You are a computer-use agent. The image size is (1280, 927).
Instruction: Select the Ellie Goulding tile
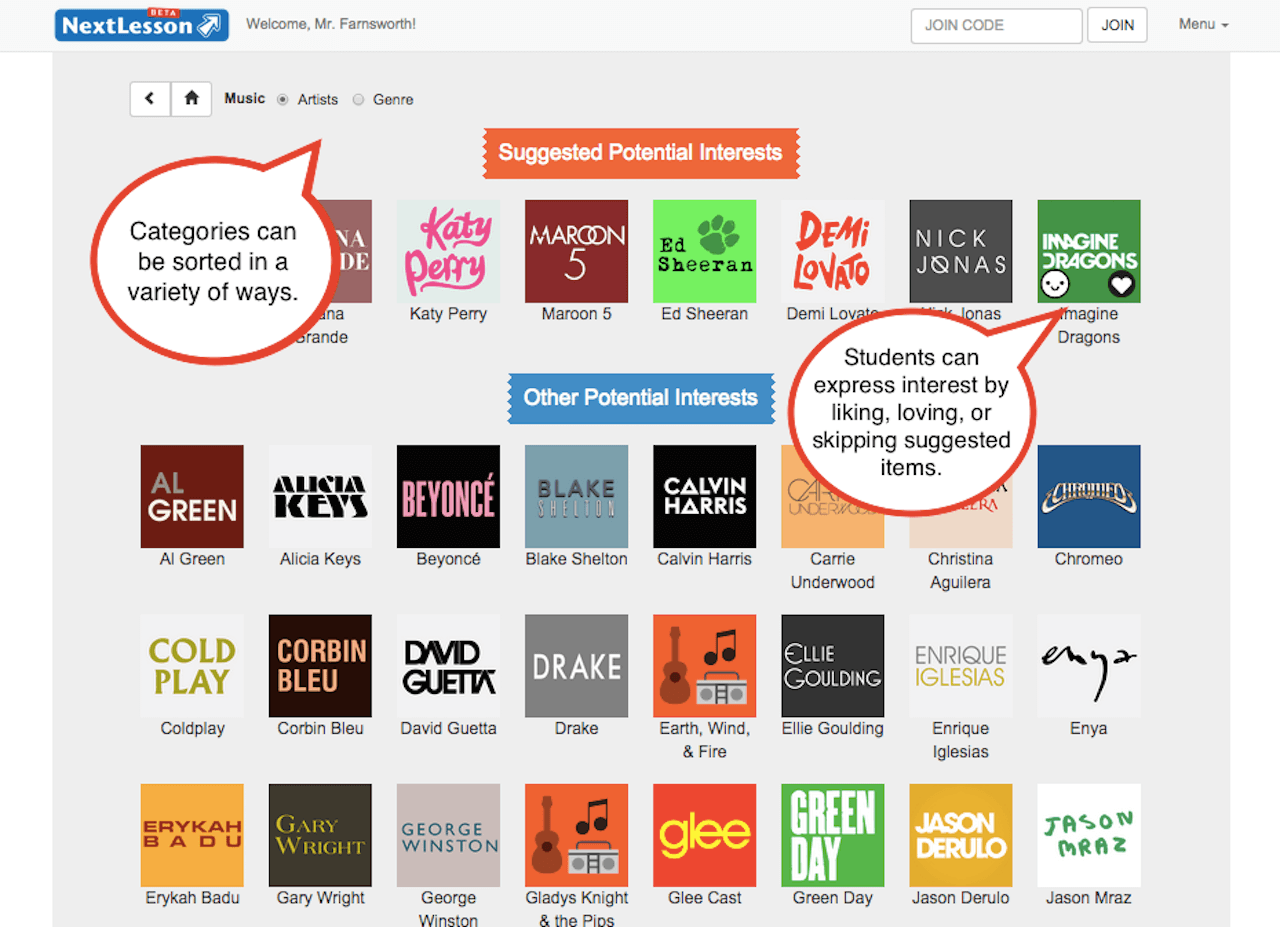point(832,666)
